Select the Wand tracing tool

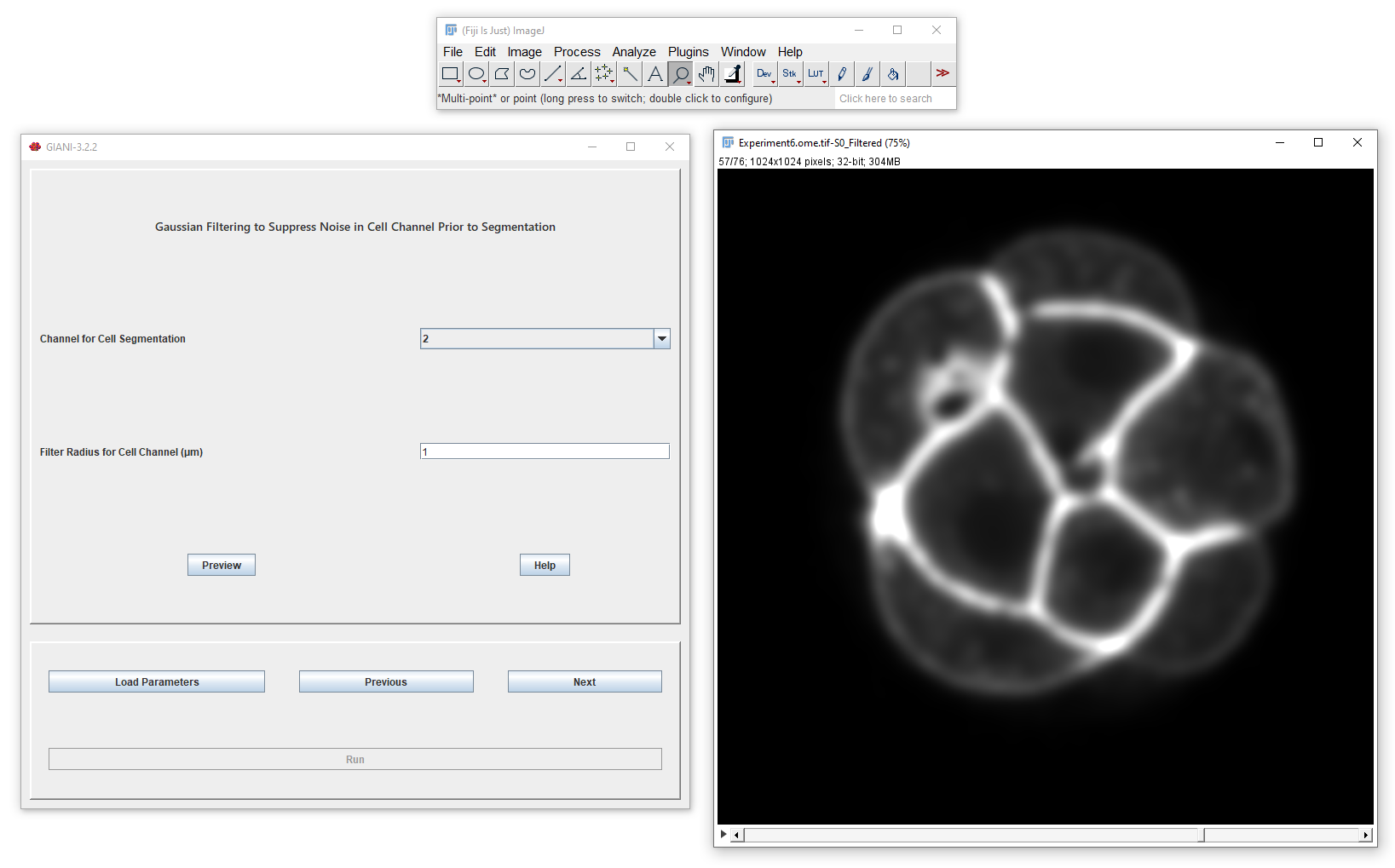(630, 74)
